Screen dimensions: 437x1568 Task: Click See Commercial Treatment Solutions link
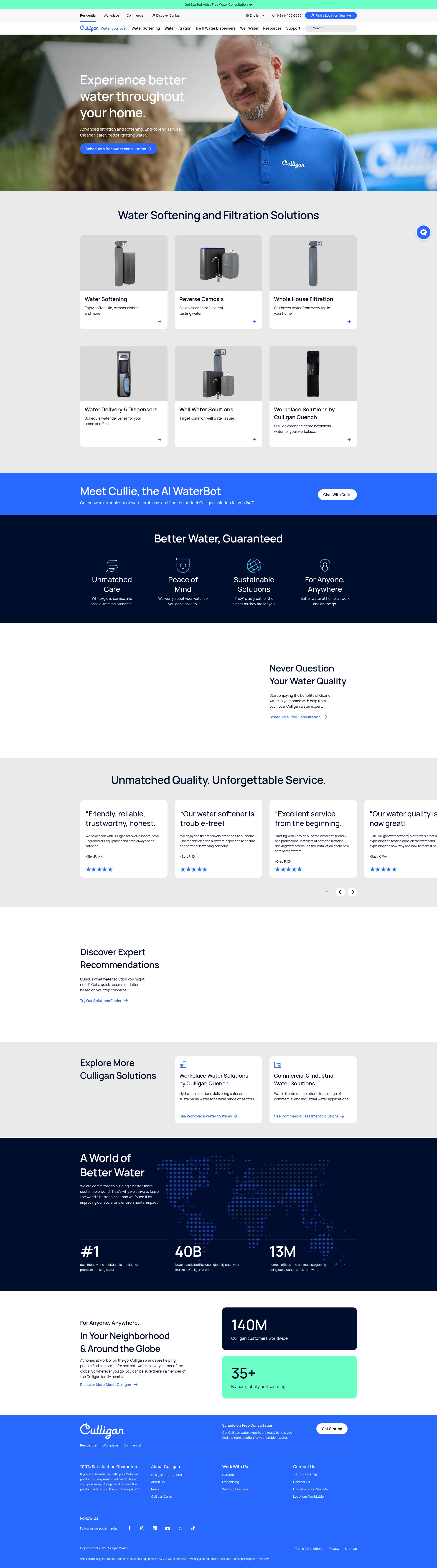coord(309,1116)
